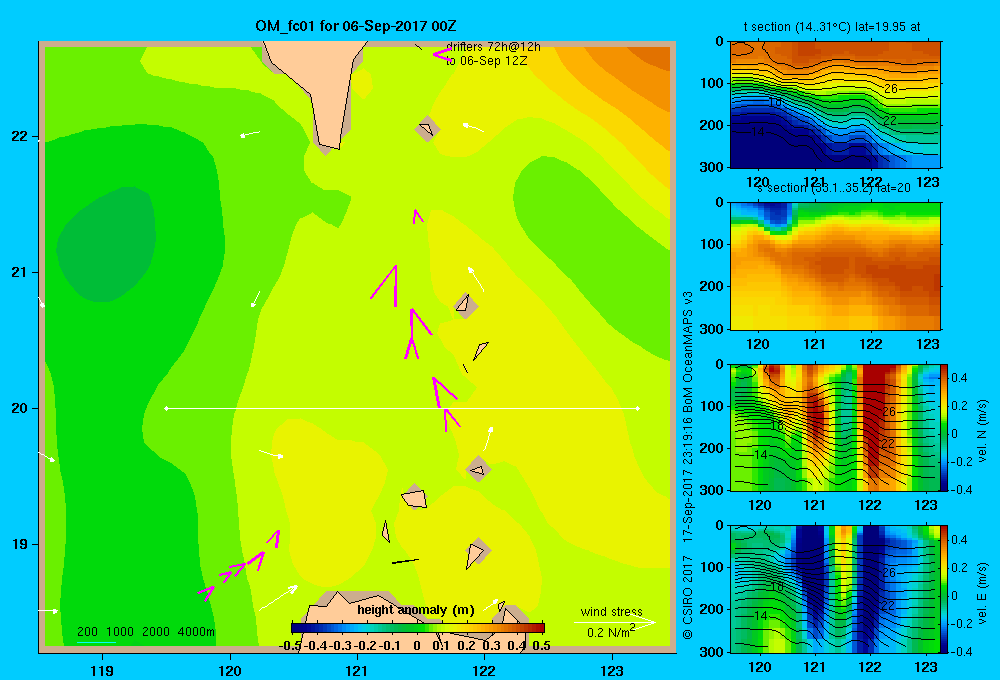Viewport: 1000px width, 680px height.
Task: Click the '0.2 N/m2' wind stress value
Action: coord(610,632)
